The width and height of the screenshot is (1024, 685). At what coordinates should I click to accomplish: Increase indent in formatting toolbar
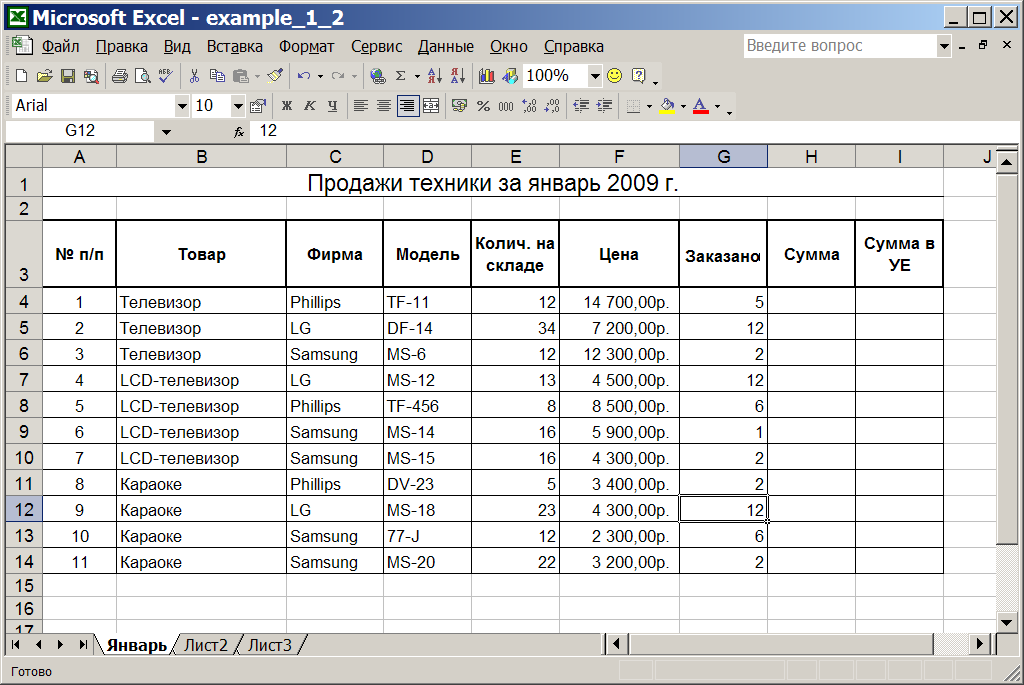pos(605,106)
